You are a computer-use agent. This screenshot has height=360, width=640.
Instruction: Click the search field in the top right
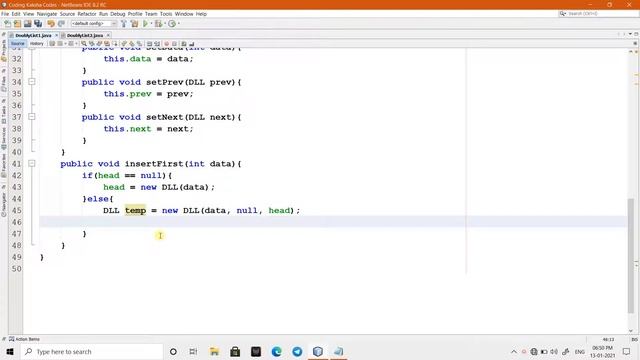(598, 14)
